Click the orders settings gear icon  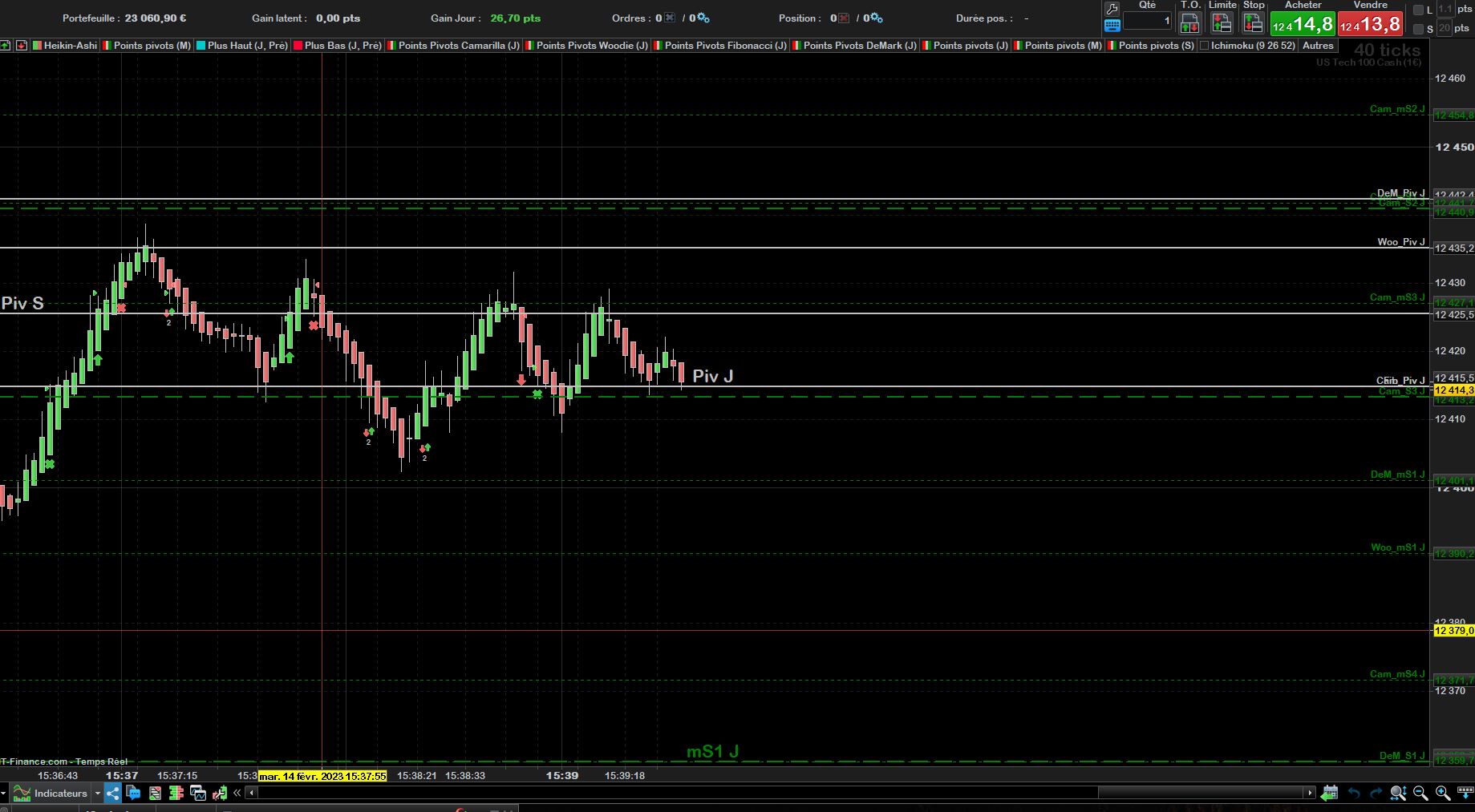coord(702,18)
